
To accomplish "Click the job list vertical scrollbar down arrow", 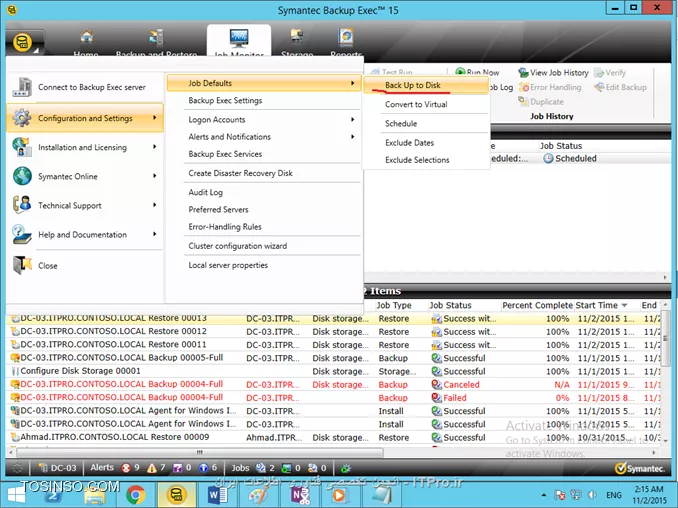I will click(x=665, y=441).
